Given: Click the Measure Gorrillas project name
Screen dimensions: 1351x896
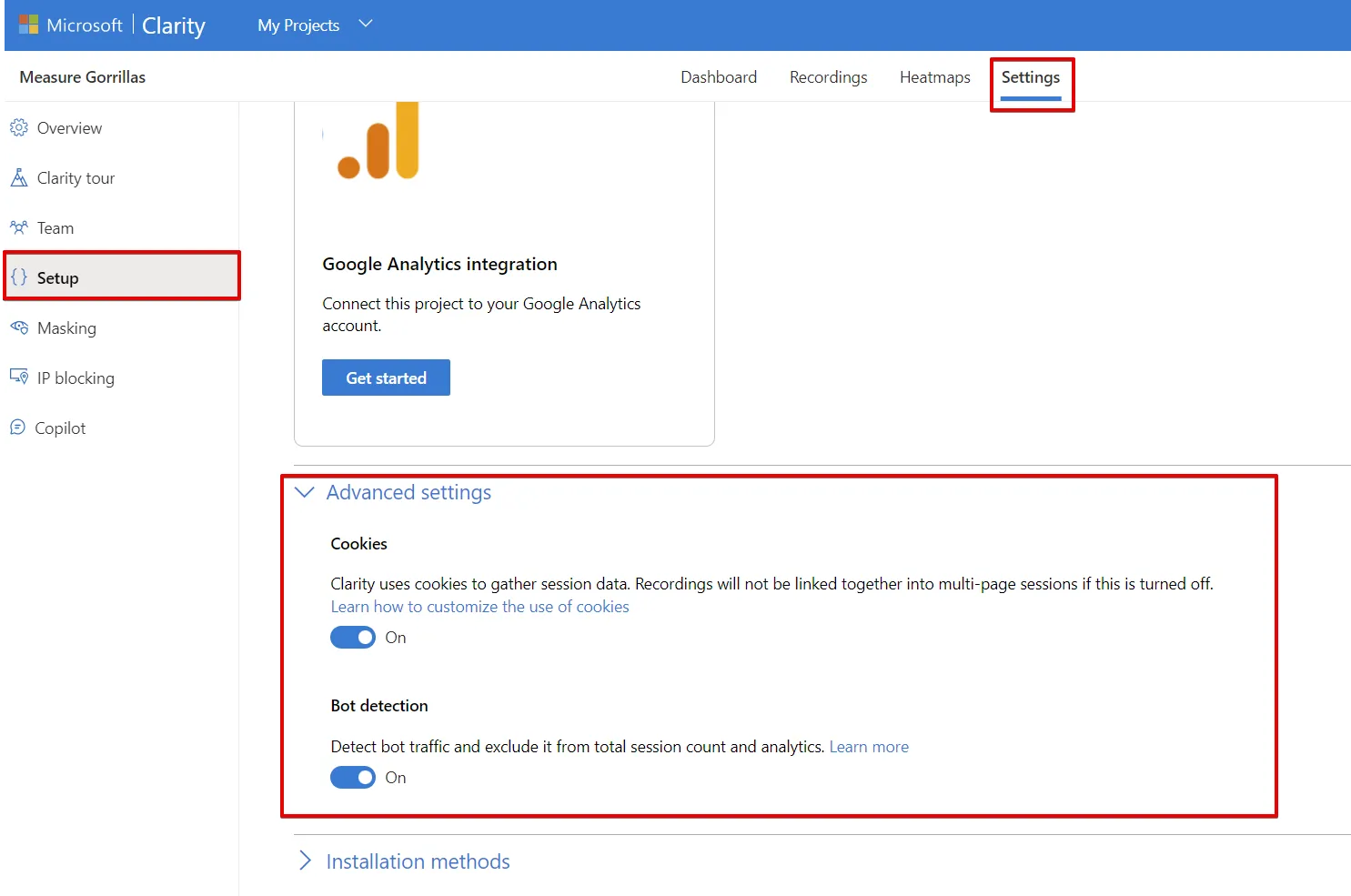Looking at the screenshot, I should pos(83,77).
